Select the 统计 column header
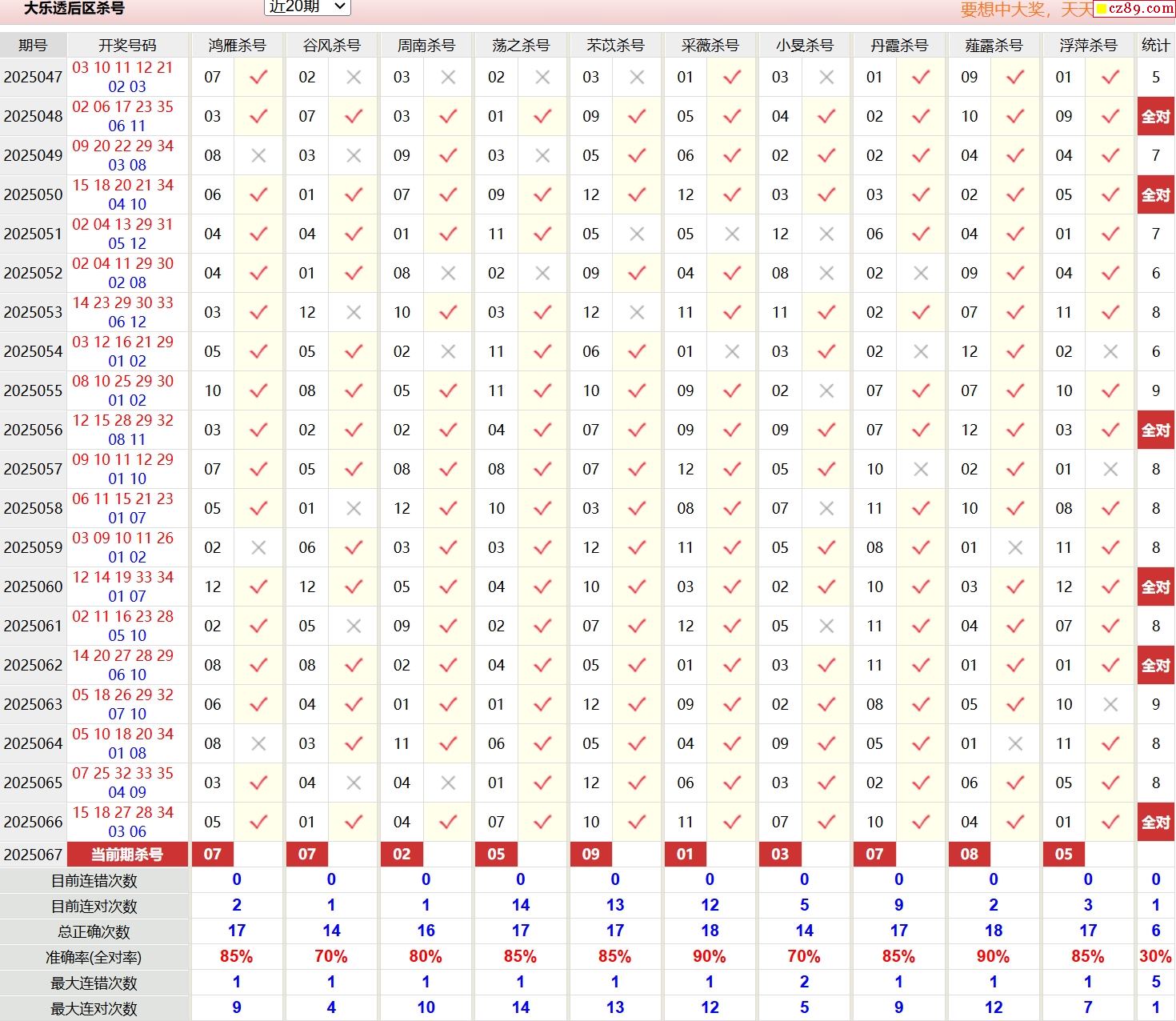Viewport: 1176px width, 1021px height. (x=1155, y=46)
